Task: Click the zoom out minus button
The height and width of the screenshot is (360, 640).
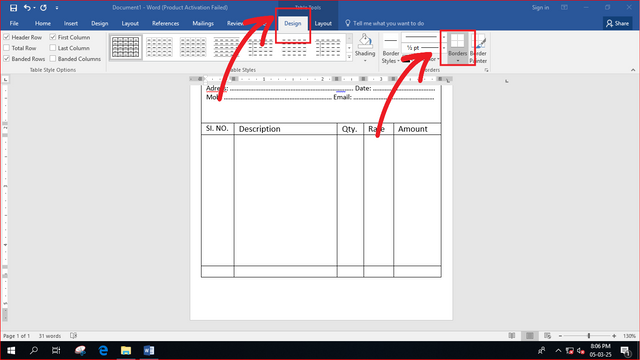Action: (x=560, y=336)
